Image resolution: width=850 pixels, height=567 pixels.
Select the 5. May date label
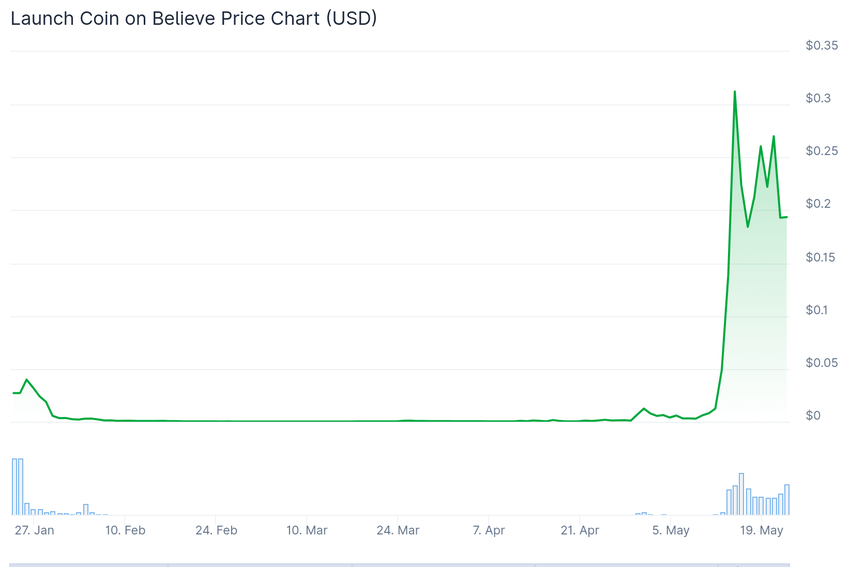click(x=670, y=530)
